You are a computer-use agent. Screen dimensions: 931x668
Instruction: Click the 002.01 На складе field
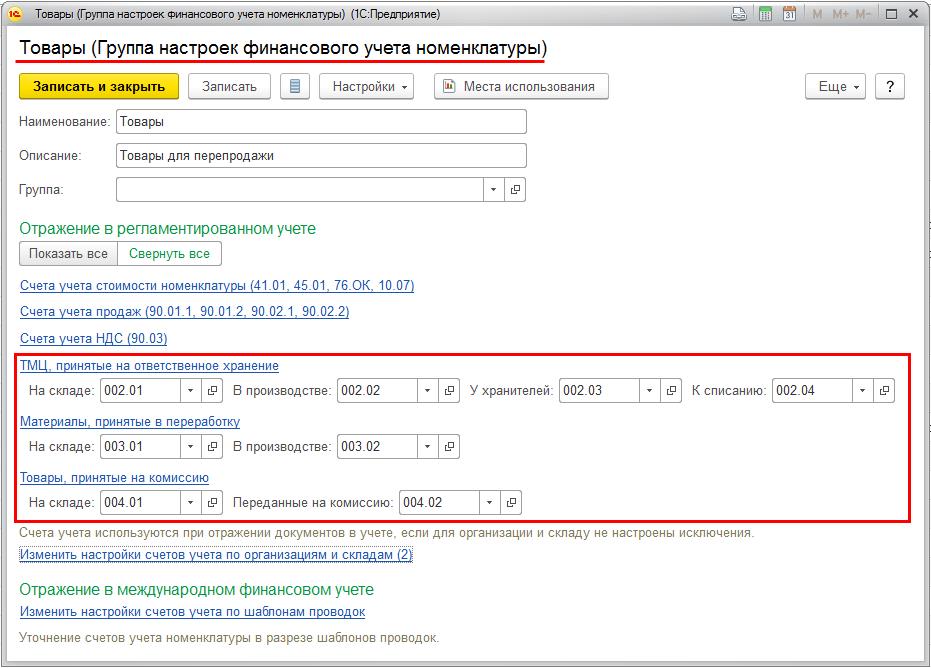(140, 390)
